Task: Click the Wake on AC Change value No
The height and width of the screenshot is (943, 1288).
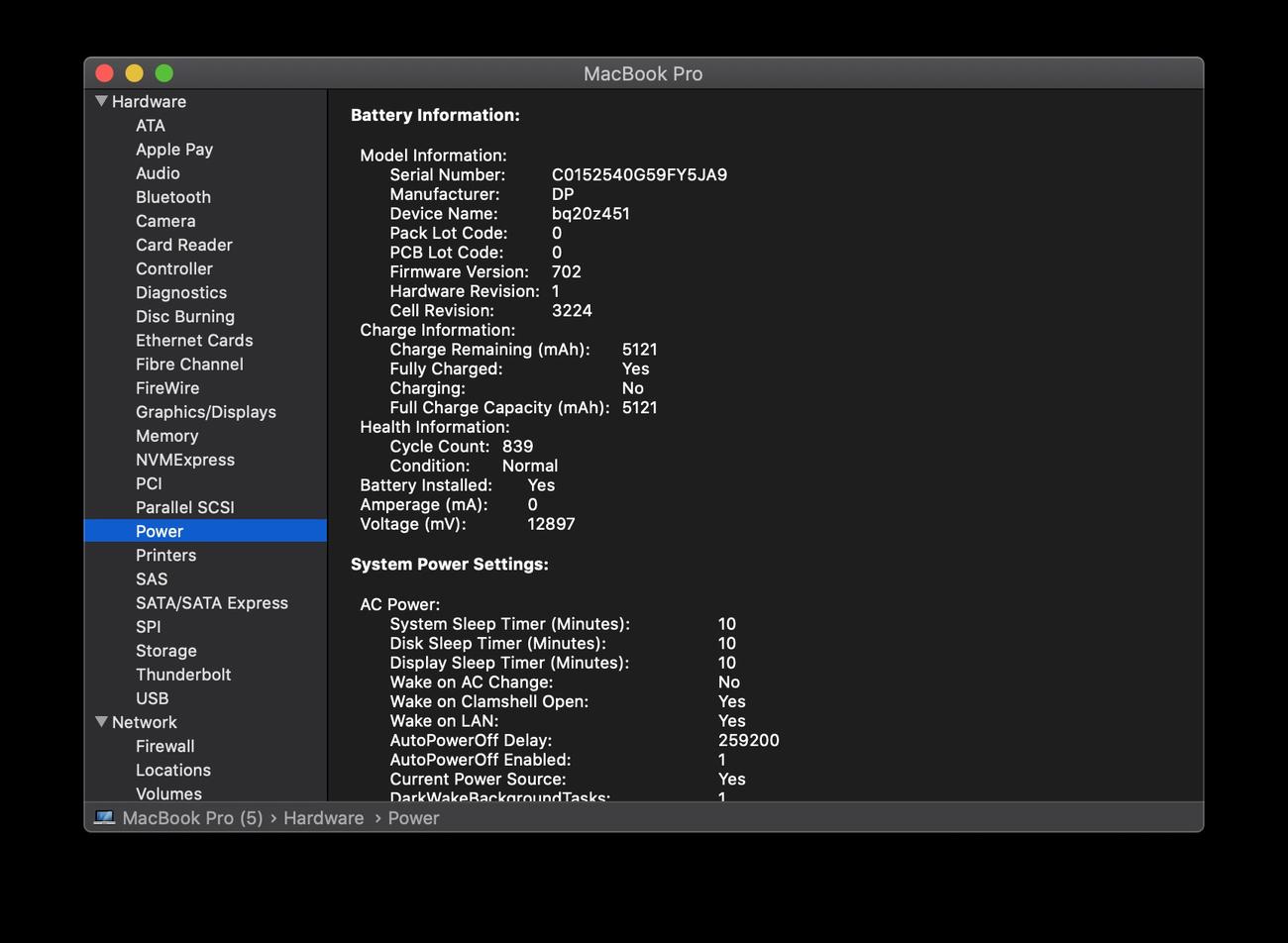Action: (729, 681)
